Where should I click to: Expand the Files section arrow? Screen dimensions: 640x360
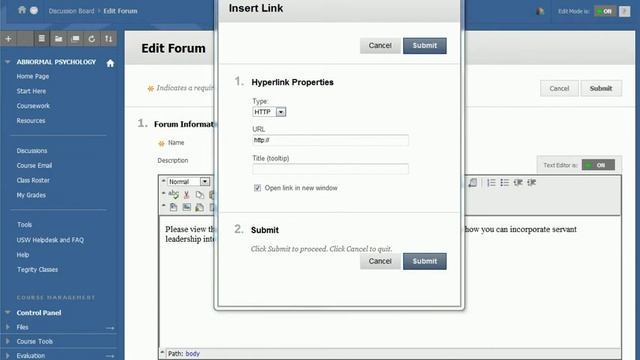(8, 327)
